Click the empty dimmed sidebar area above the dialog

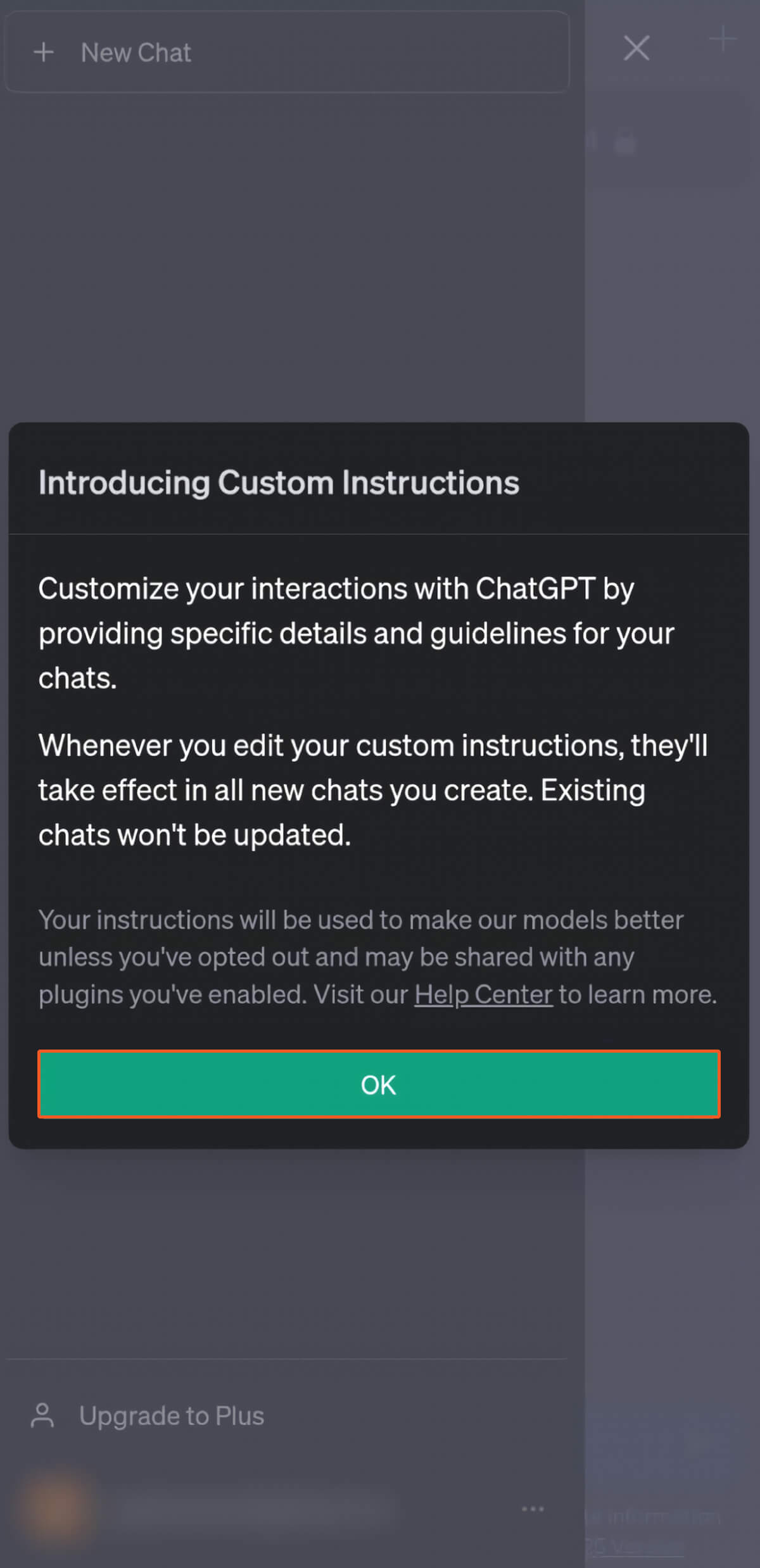(285, 253)
